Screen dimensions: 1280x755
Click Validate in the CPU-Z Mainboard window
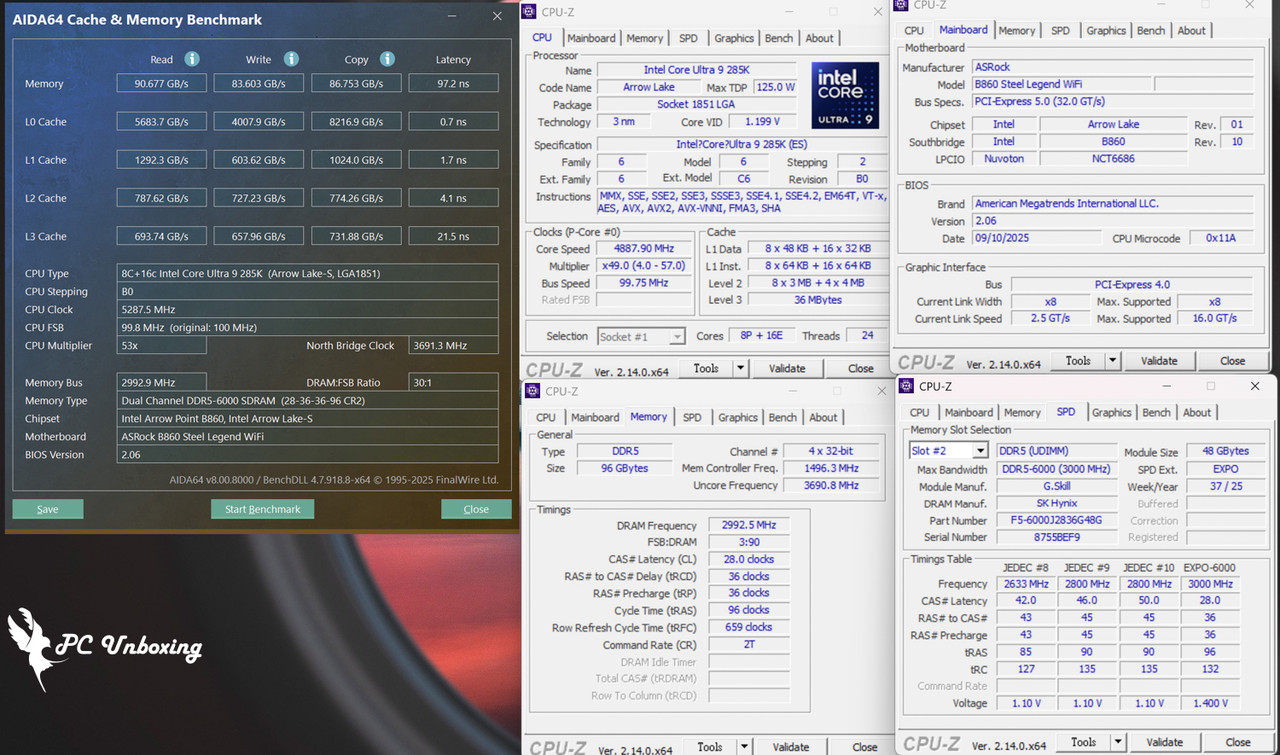coord(1159,361)
